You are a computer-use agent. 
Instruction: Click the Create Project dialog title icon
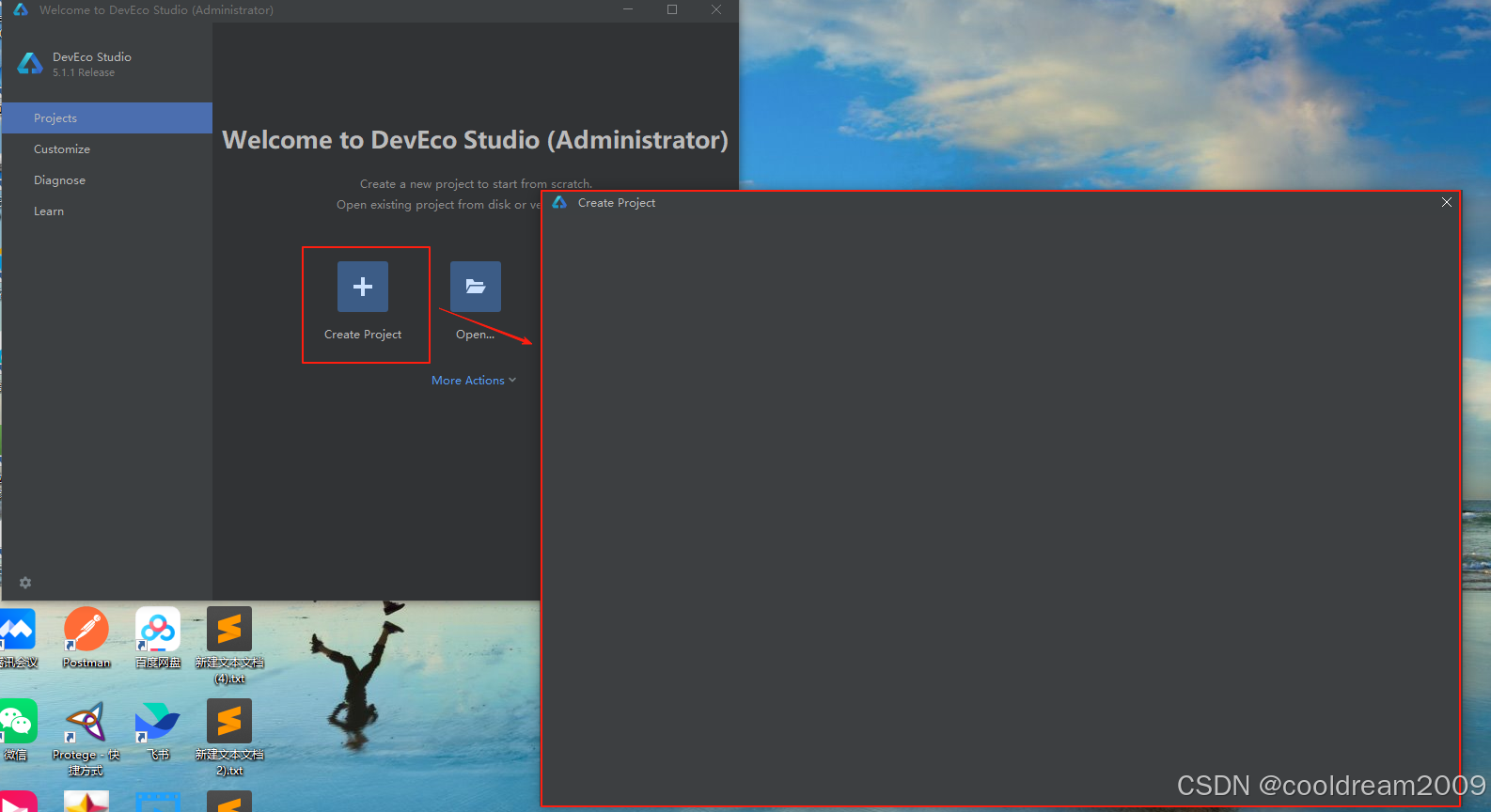(x=559, y=202)
